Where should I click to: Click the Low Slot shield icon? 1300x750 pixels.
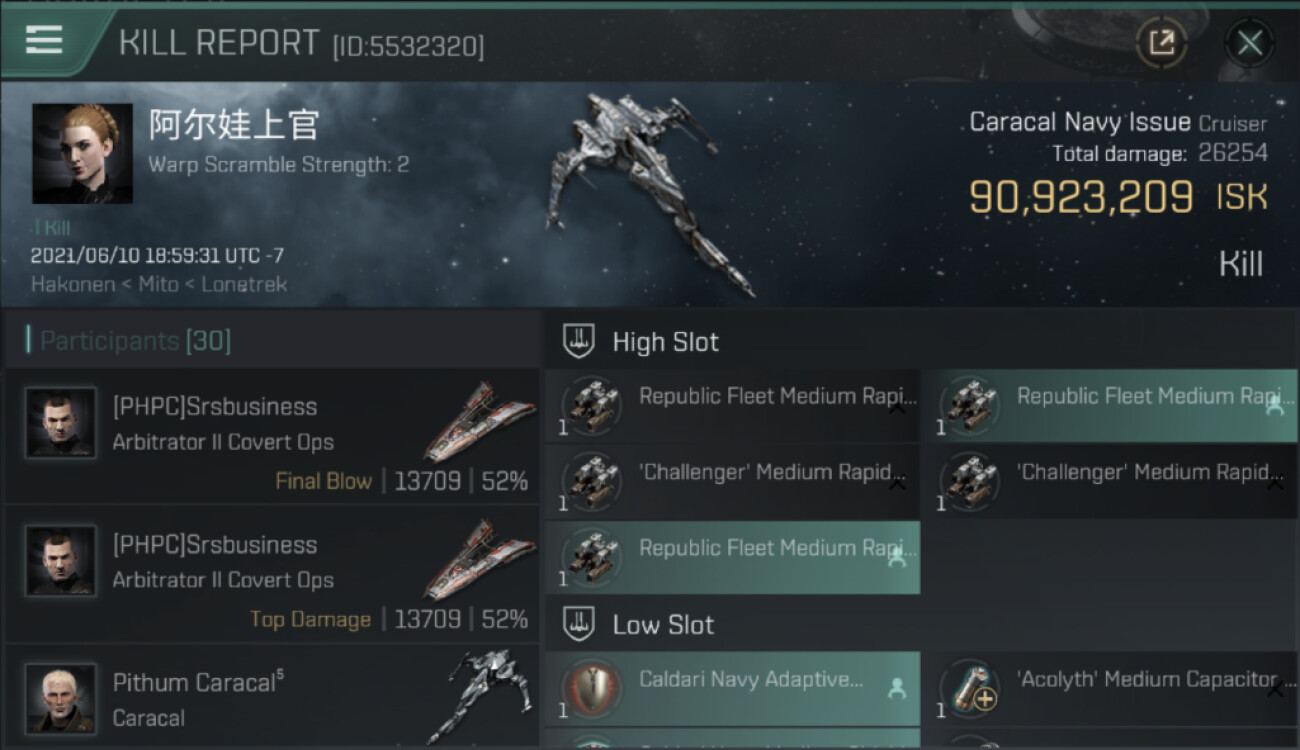point(578,625)
